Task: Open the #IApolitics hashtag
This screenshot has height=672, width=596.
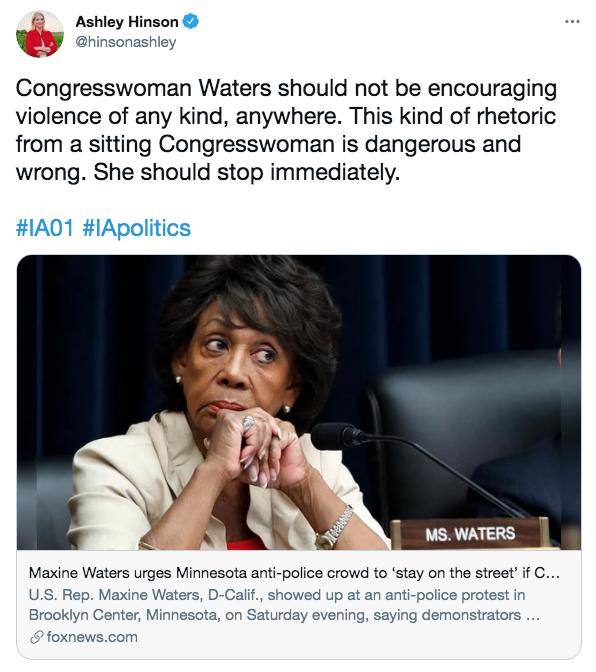Action: (x=137, y=228)
